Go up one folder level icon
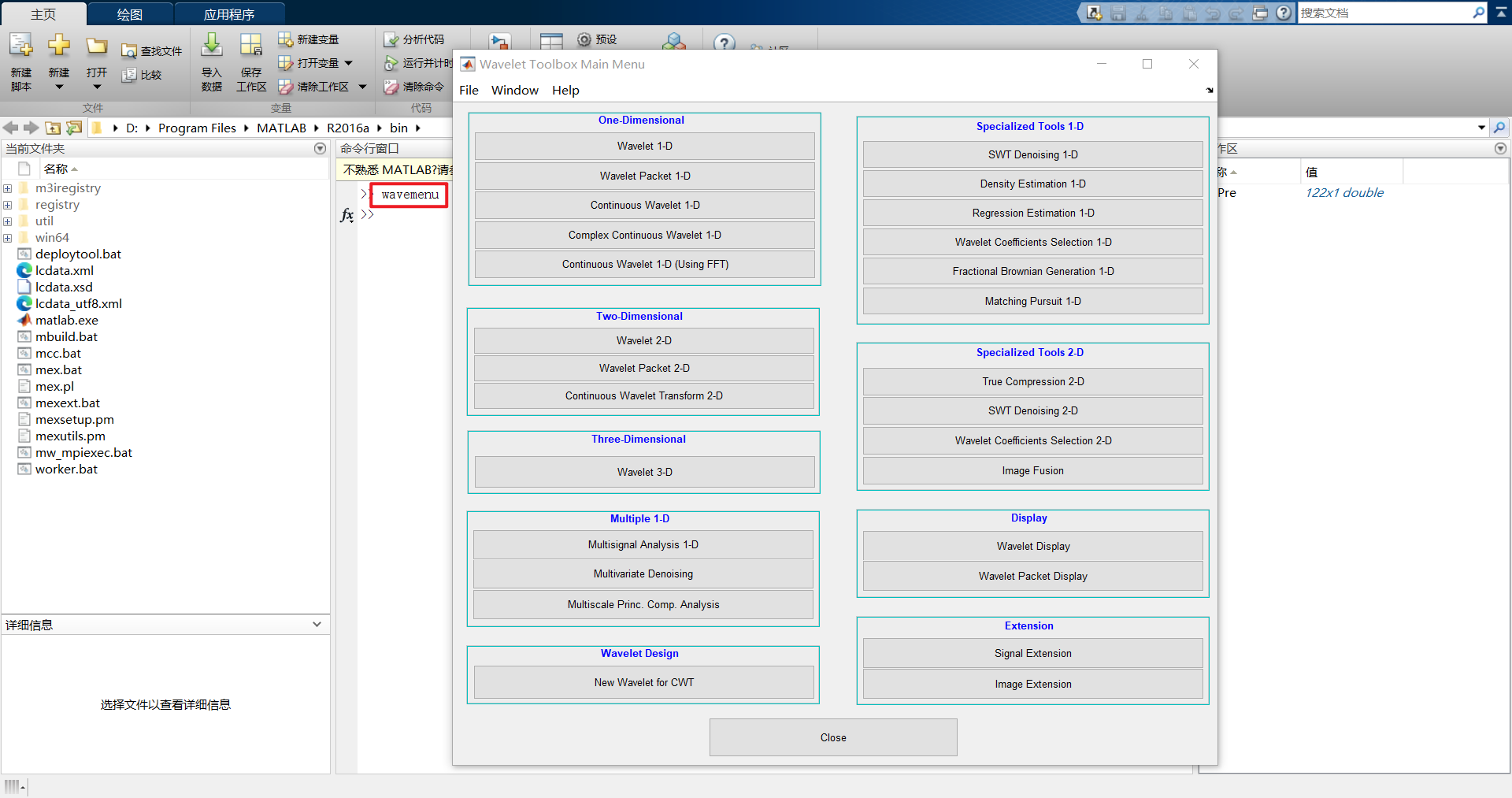This screenshot has height=798, width=1512. [53, 128]
